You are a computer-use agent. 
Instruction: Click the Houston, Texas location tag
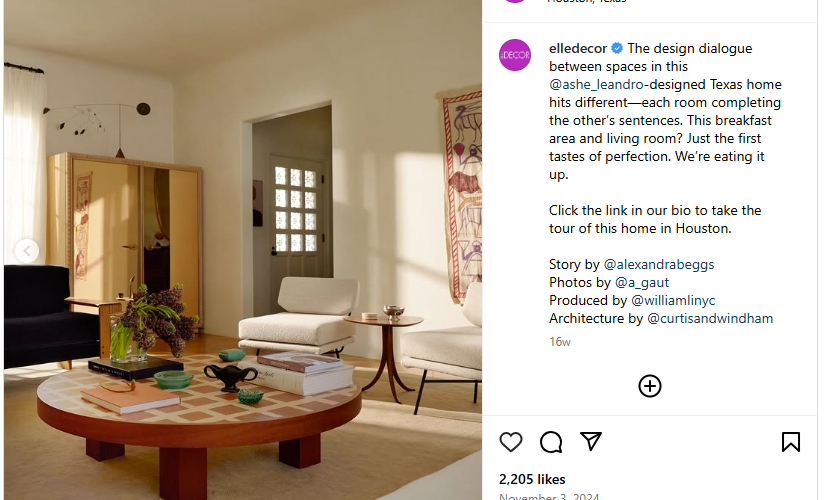click(x=586, y=2)
